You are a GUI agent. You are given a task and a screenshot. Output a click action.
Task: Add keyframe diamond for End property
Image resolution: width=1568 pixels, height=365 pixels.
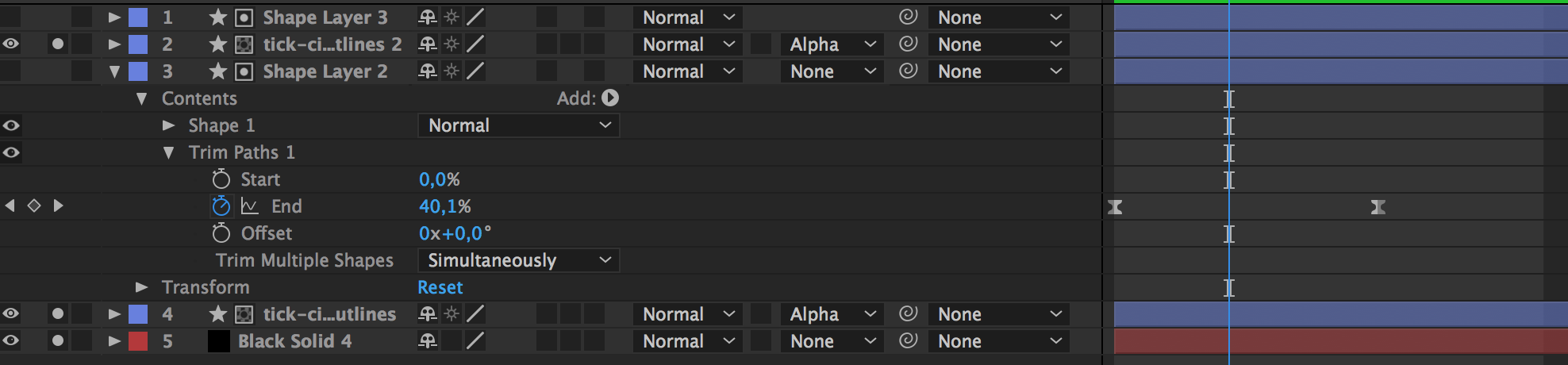(34, 206)
